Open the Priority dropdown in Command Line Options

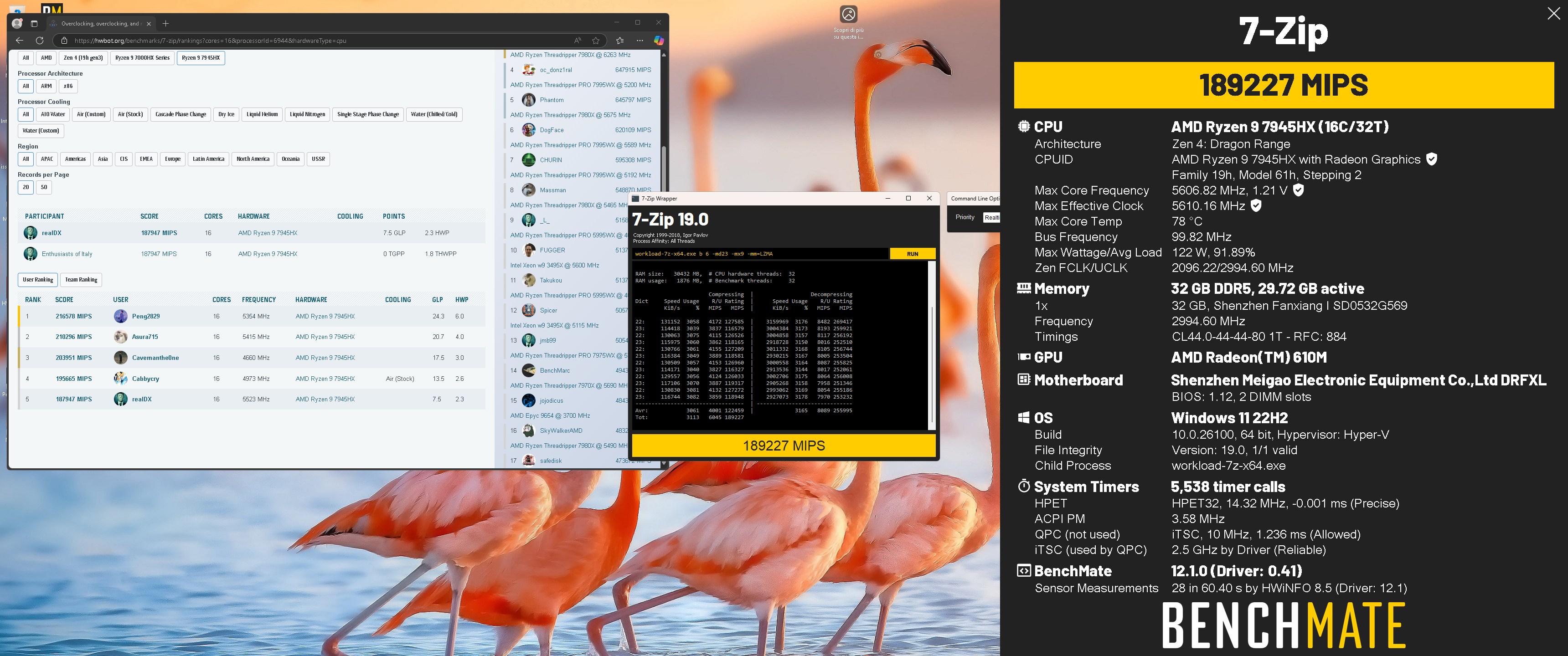click(991, 217)
